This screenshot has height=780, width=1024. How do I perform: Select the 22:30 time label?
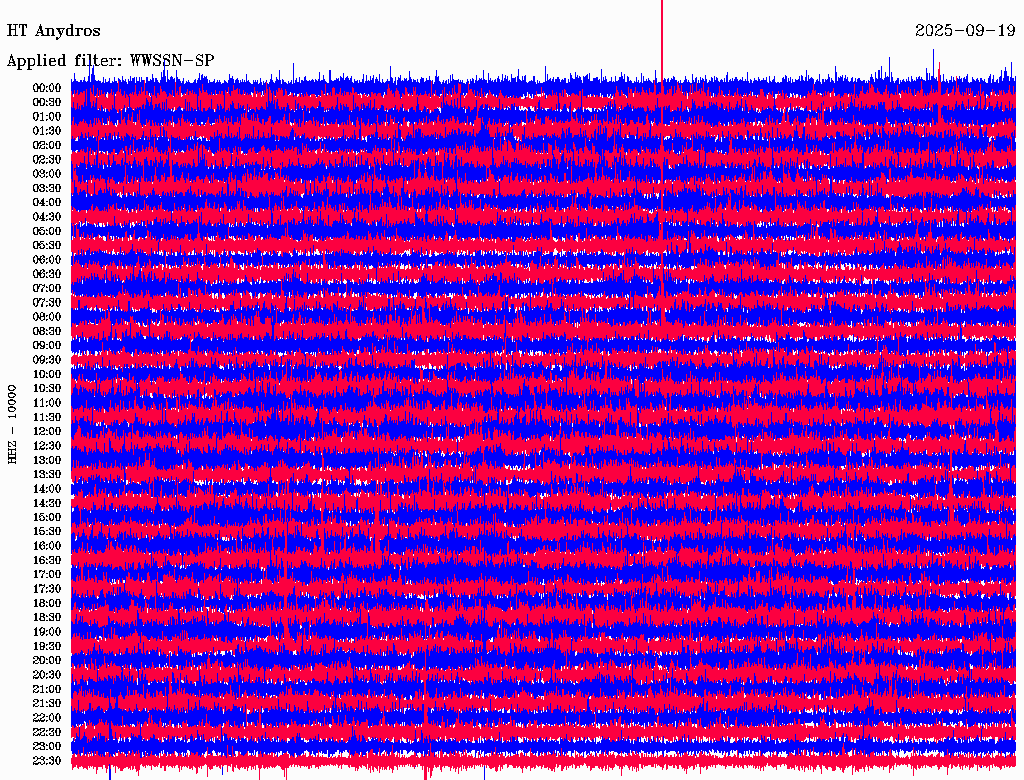(47, 732)
